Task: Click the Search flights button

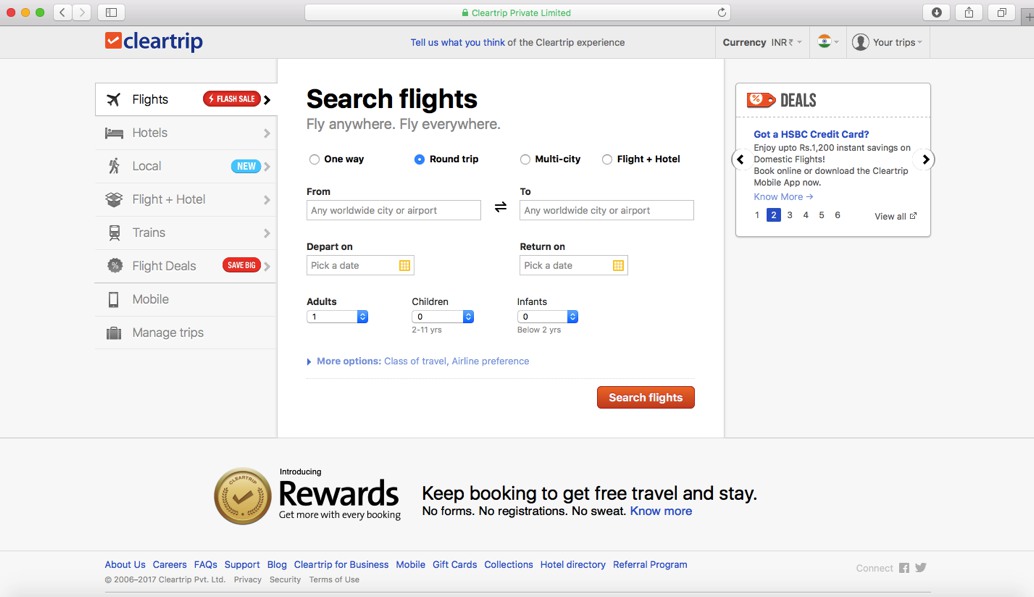Action: (646, 397)
